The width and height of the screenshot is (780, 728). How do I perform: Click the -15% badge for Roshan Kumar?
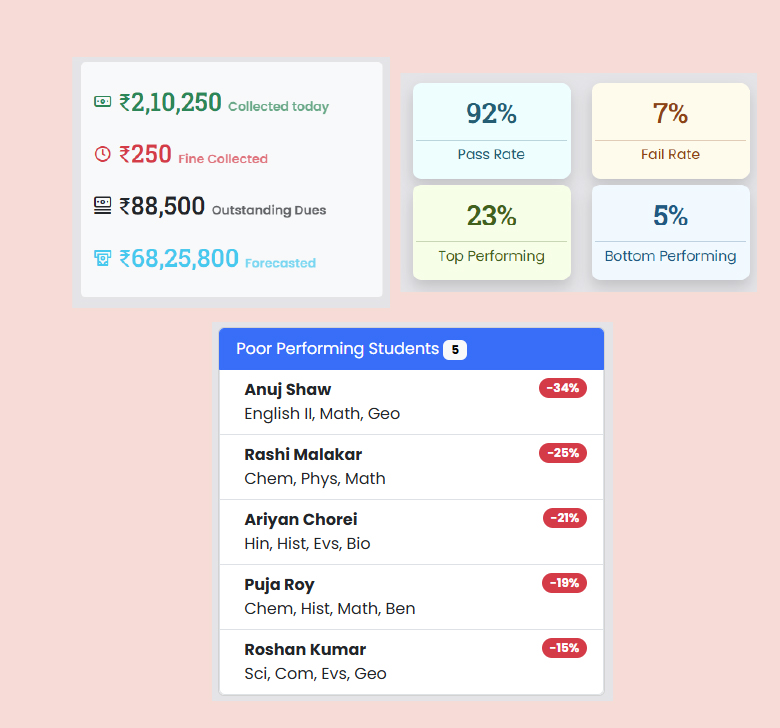[564, 648]
